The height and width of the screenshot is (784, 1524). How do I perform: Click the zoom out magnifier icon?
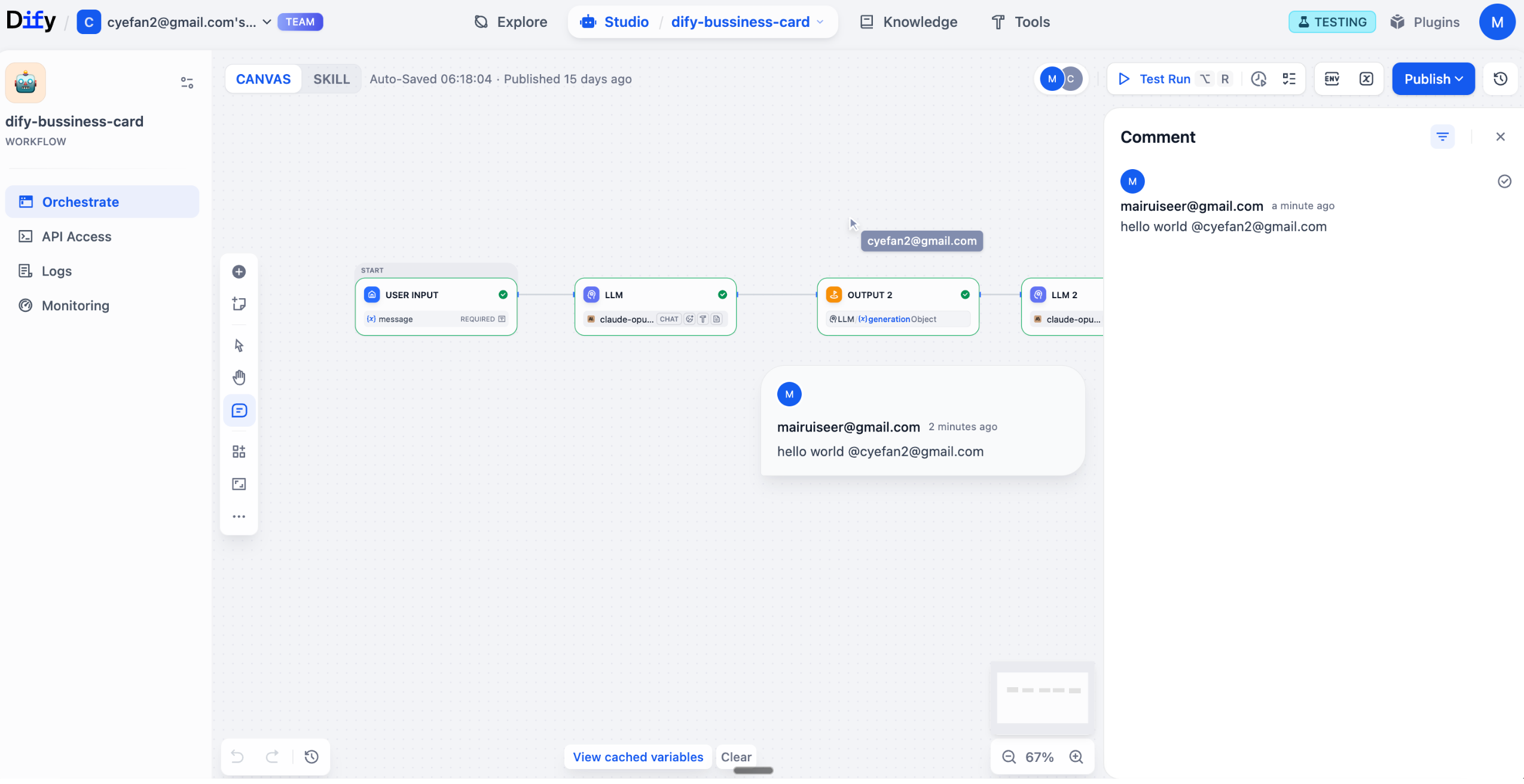(1009, 757)
